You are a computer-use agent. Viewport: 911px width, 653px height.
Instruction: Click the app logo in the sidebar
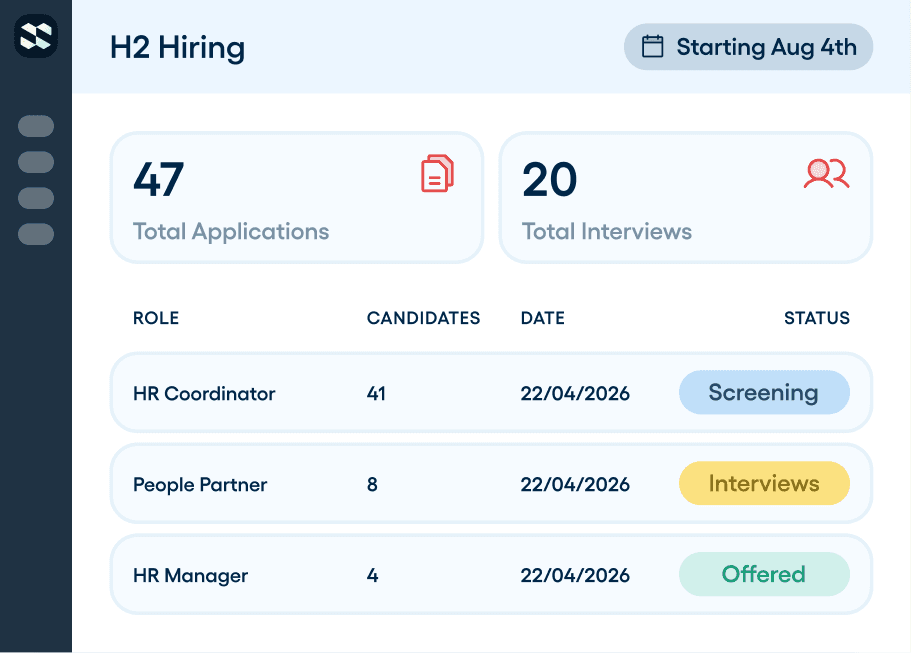(x=36, y=36)
